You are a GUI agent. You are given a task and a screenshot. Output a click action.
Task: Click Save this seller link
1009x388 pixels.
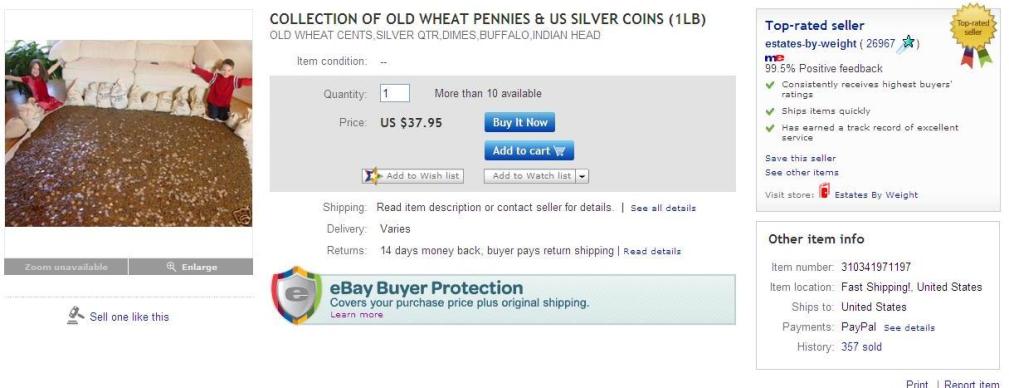point(801,158)
